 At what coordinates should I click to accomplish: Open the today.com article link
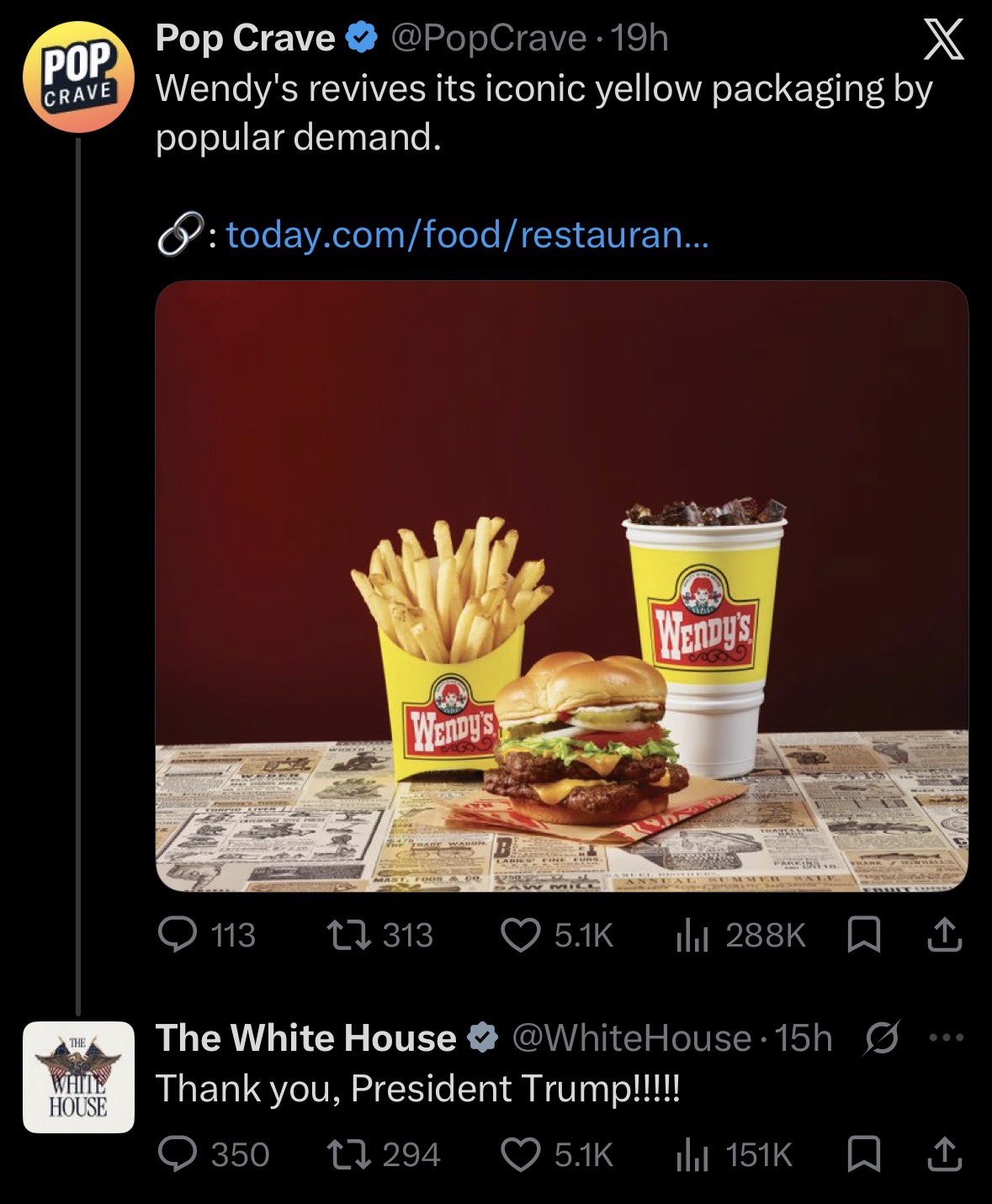coord(468,235)
